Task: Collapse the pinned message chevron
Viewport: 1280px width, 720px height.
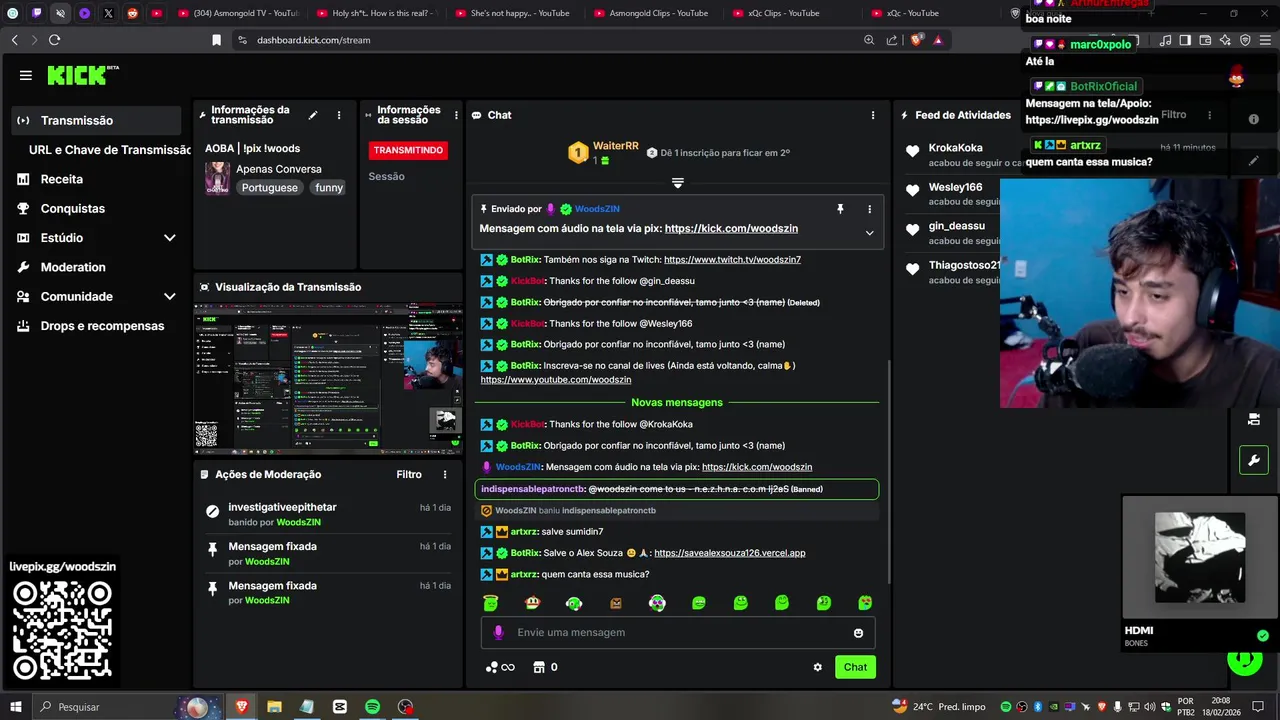Action: (869, 233)
